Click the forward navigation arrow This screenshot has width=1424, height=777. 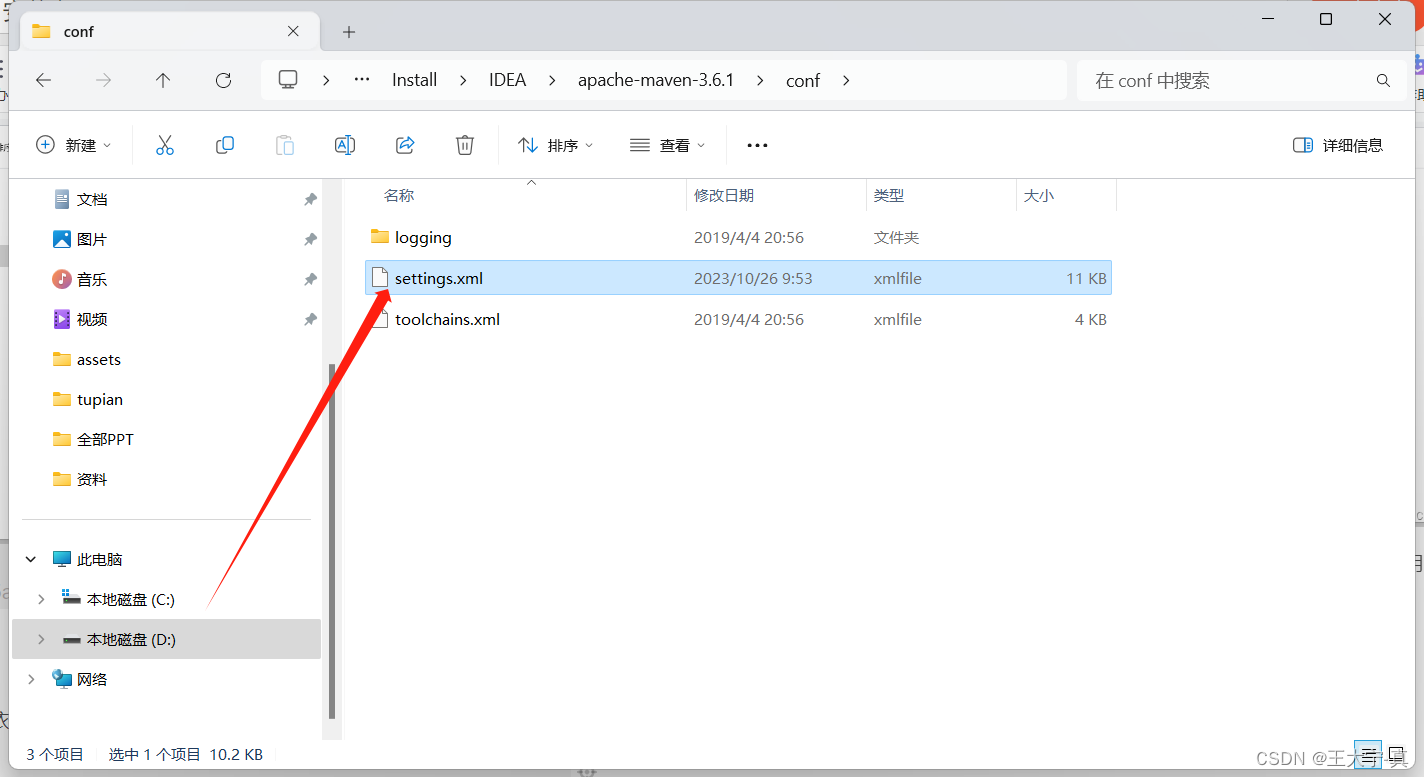pyautogui.click(x=103, y=80)
